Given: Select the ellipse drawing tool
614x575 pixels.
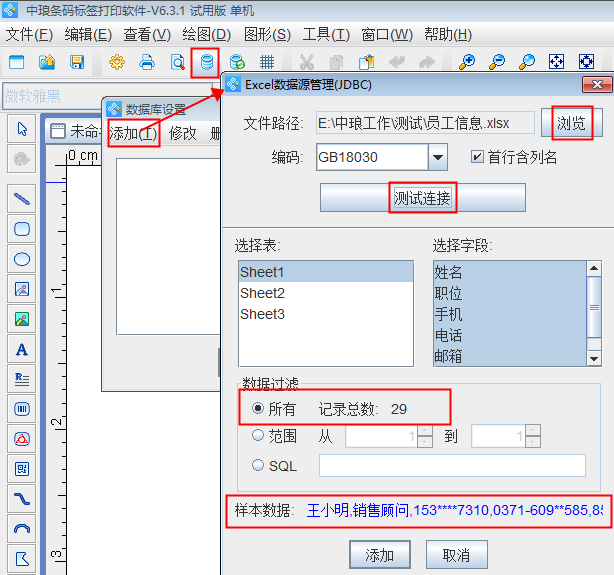Looking at the screenshot, I should [22, 259].
